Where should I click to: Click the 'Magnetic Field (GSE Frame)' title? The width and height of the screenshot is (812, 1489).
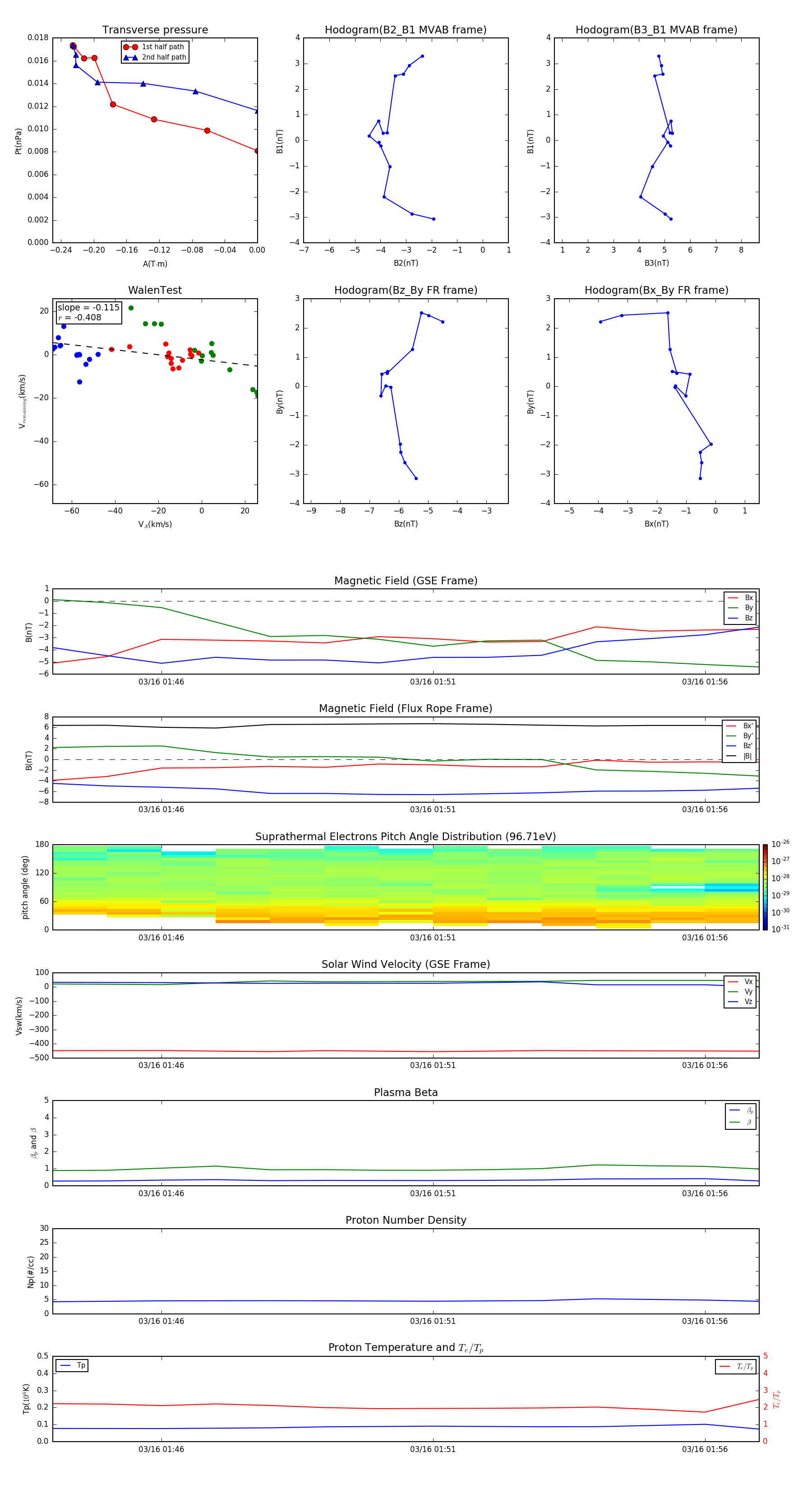click(406, 581)
